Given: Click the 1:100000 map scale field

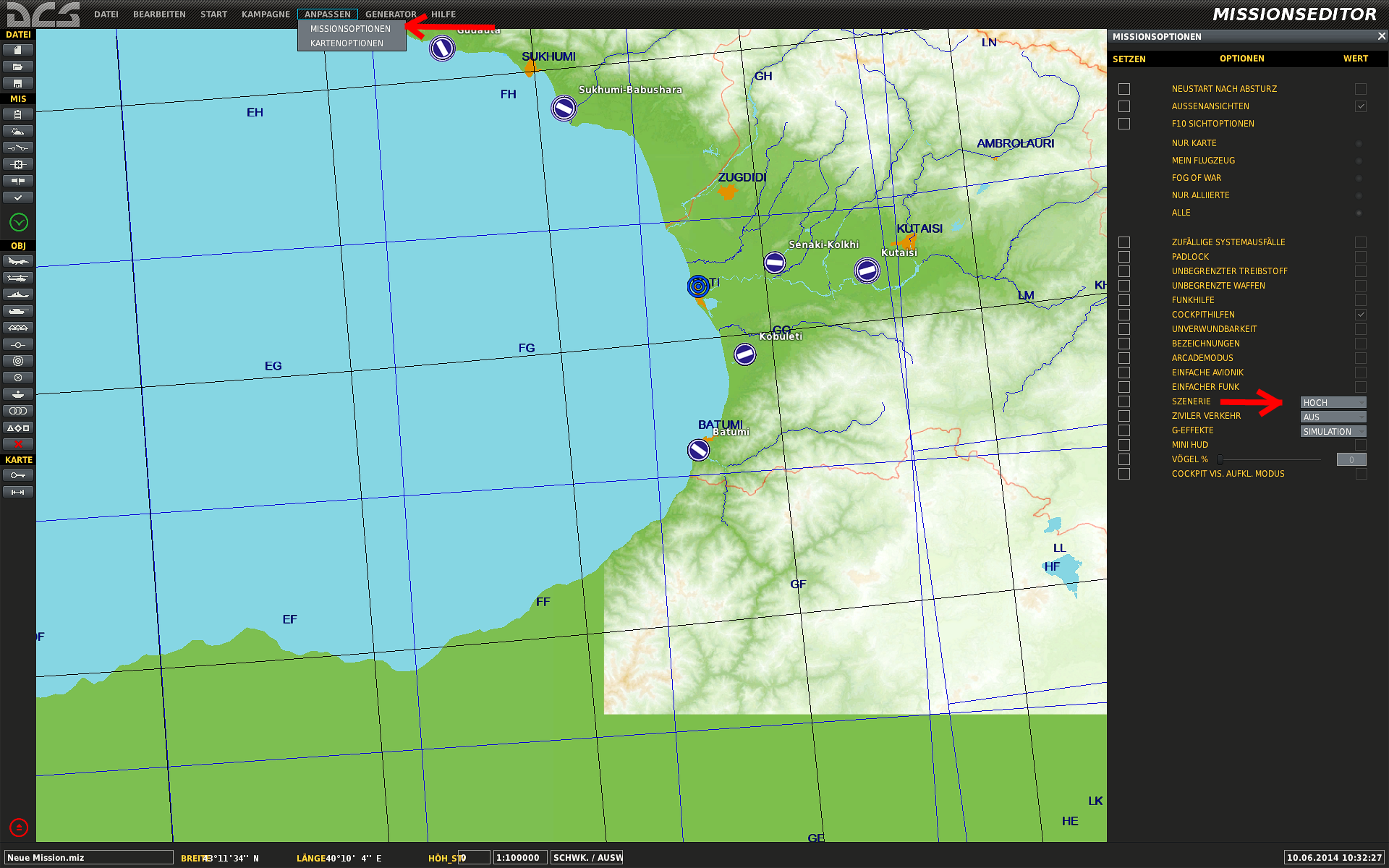Looking at the screenshot, I should (x=520, y=858).
